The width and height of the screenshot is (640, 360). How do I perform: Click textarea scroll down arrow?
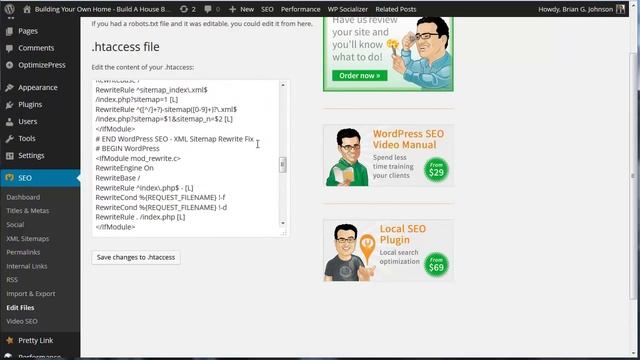point(283,223)
